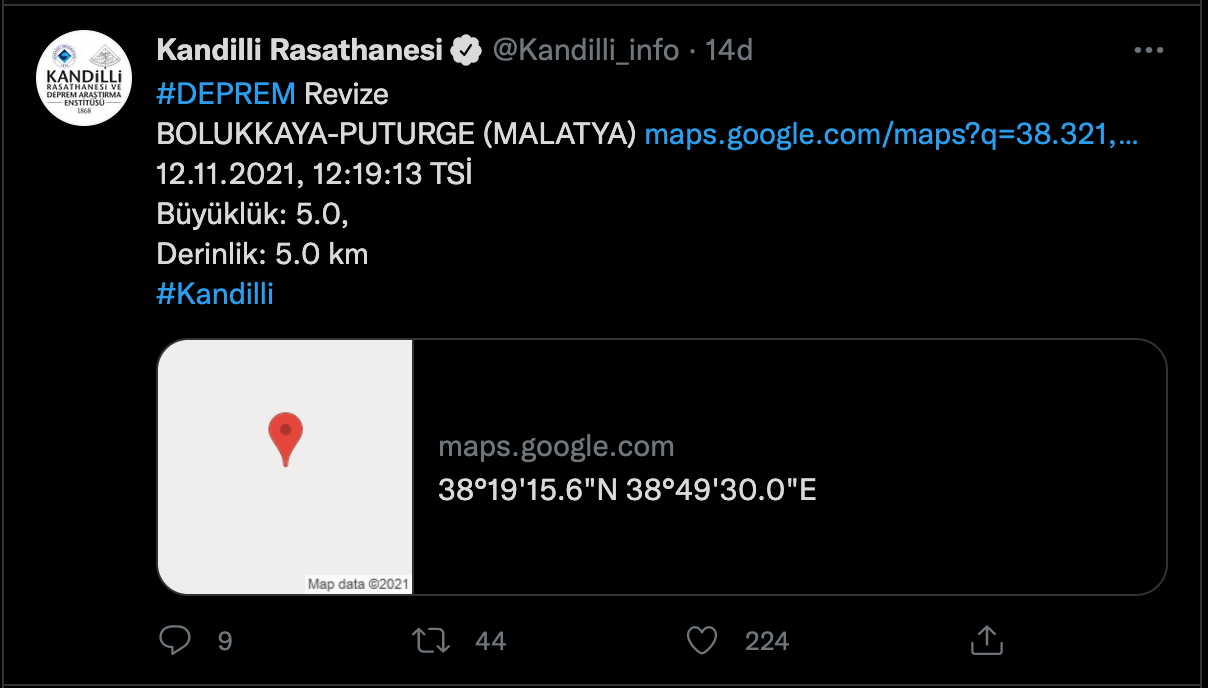
Task: Click the 14d timestamp
Action: click(x=728, y=50)
